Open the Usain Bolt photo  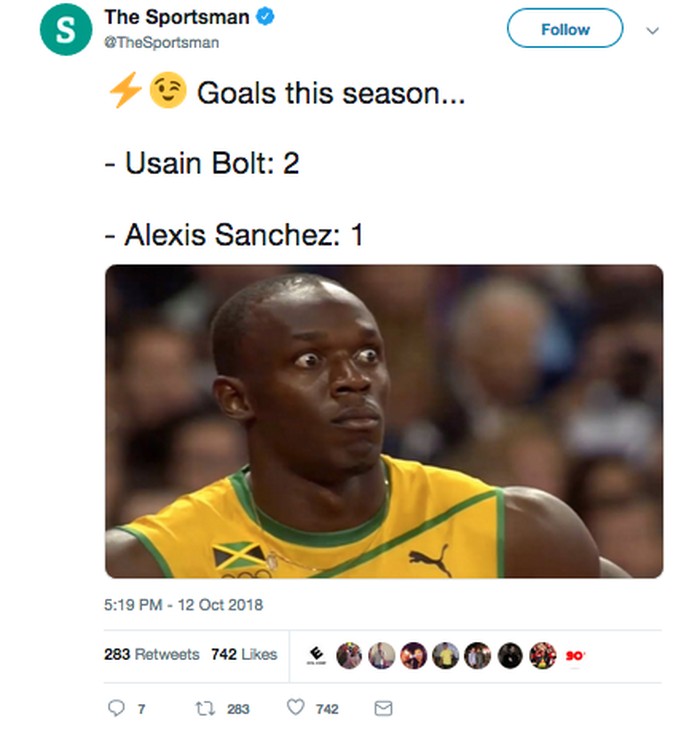tap(384, 421)
